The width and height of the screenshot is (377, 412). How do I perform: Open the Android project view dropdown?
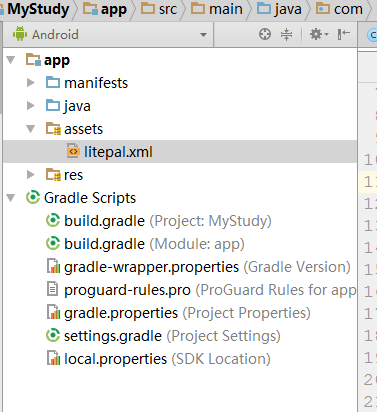pyautogui.click(x=108, y=34)
